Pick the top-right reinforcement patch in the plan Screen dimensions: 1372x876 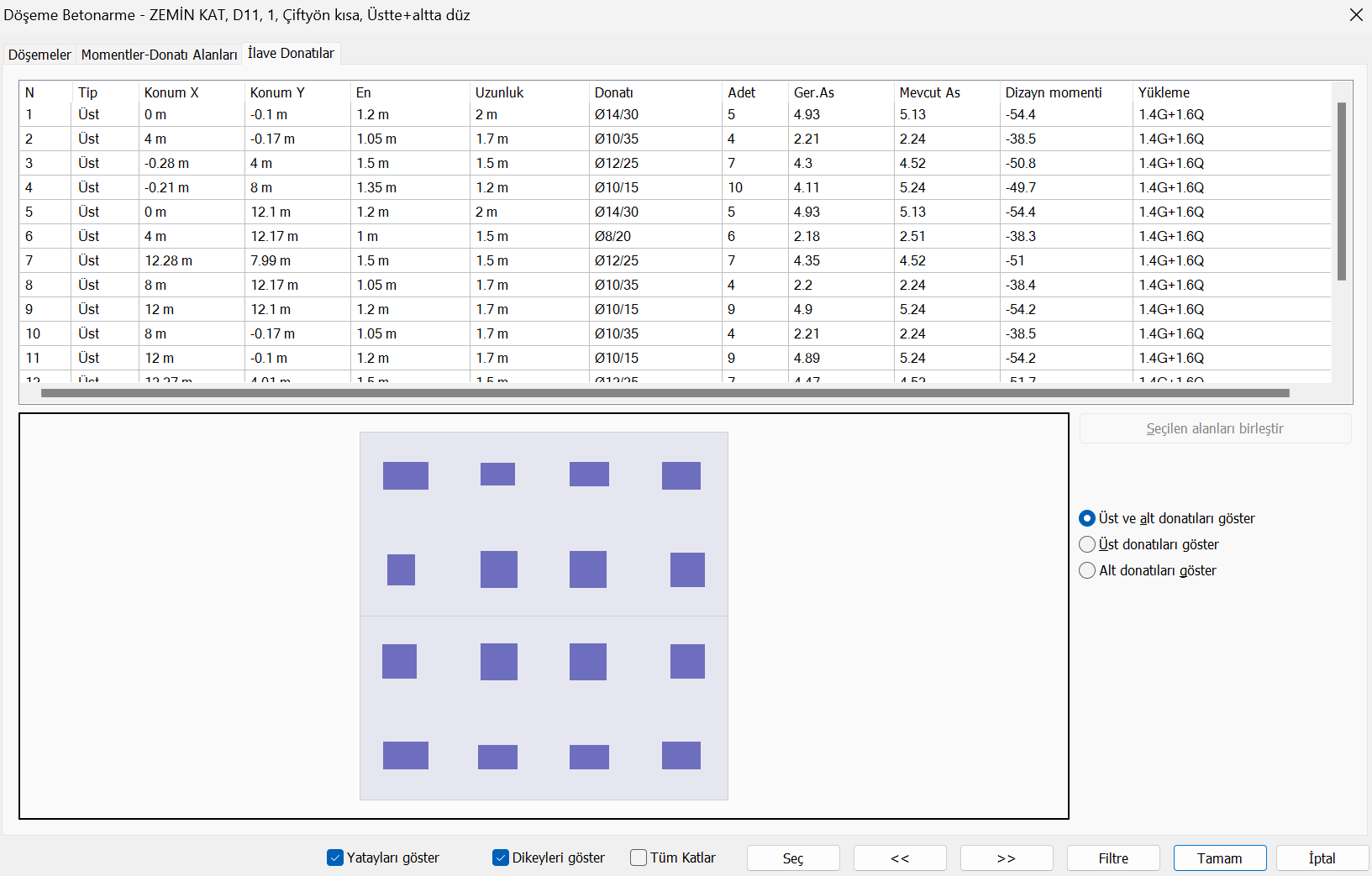681,475
